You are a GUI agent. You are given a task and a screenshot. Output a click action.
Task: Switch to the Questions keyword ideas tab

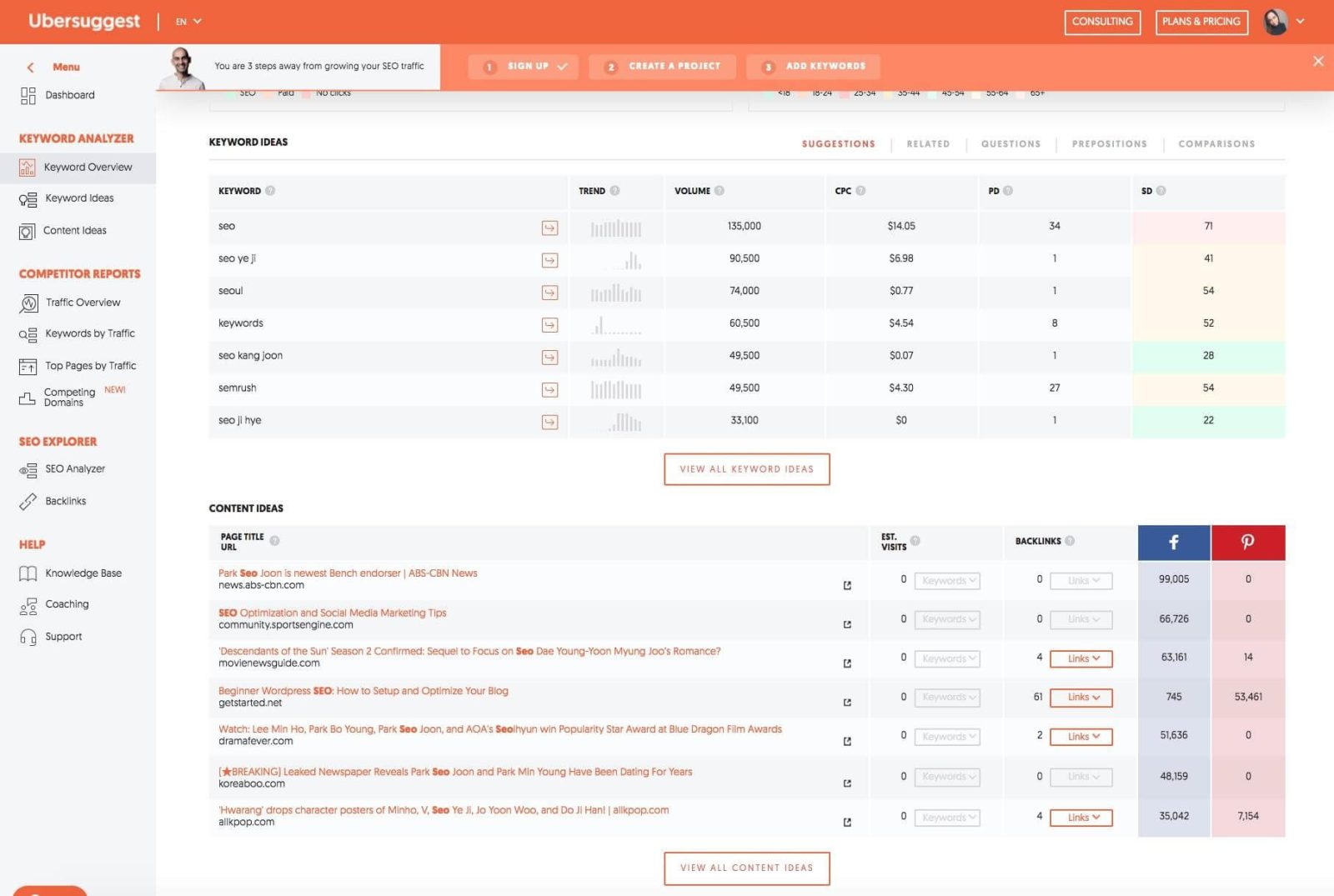[1011, 144]
